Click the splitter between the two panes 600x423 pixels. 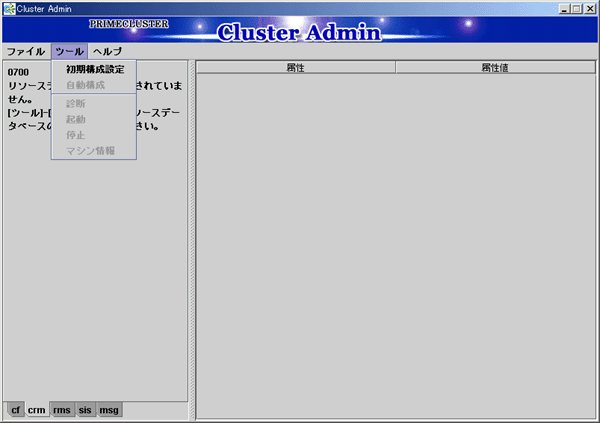click(192, 239)
